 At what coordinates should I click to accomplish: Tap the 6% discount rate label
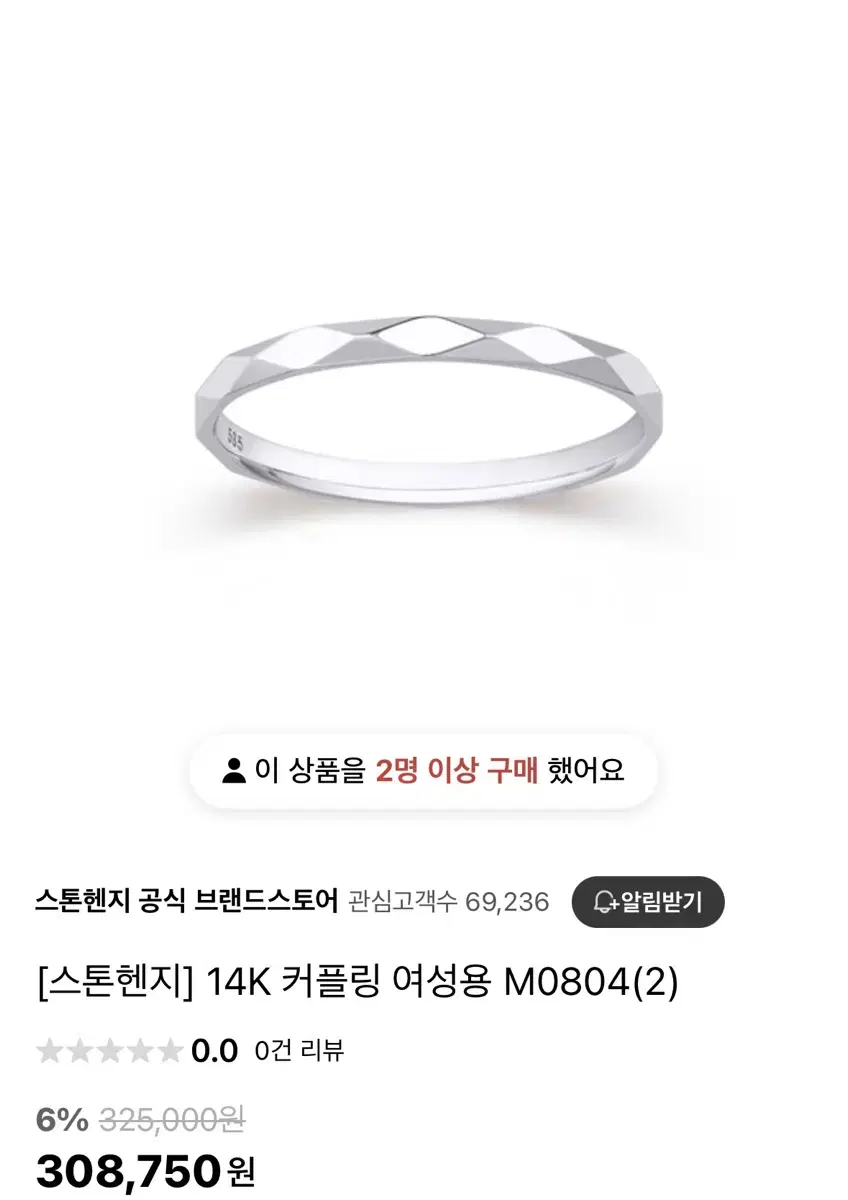point(62,1120)
